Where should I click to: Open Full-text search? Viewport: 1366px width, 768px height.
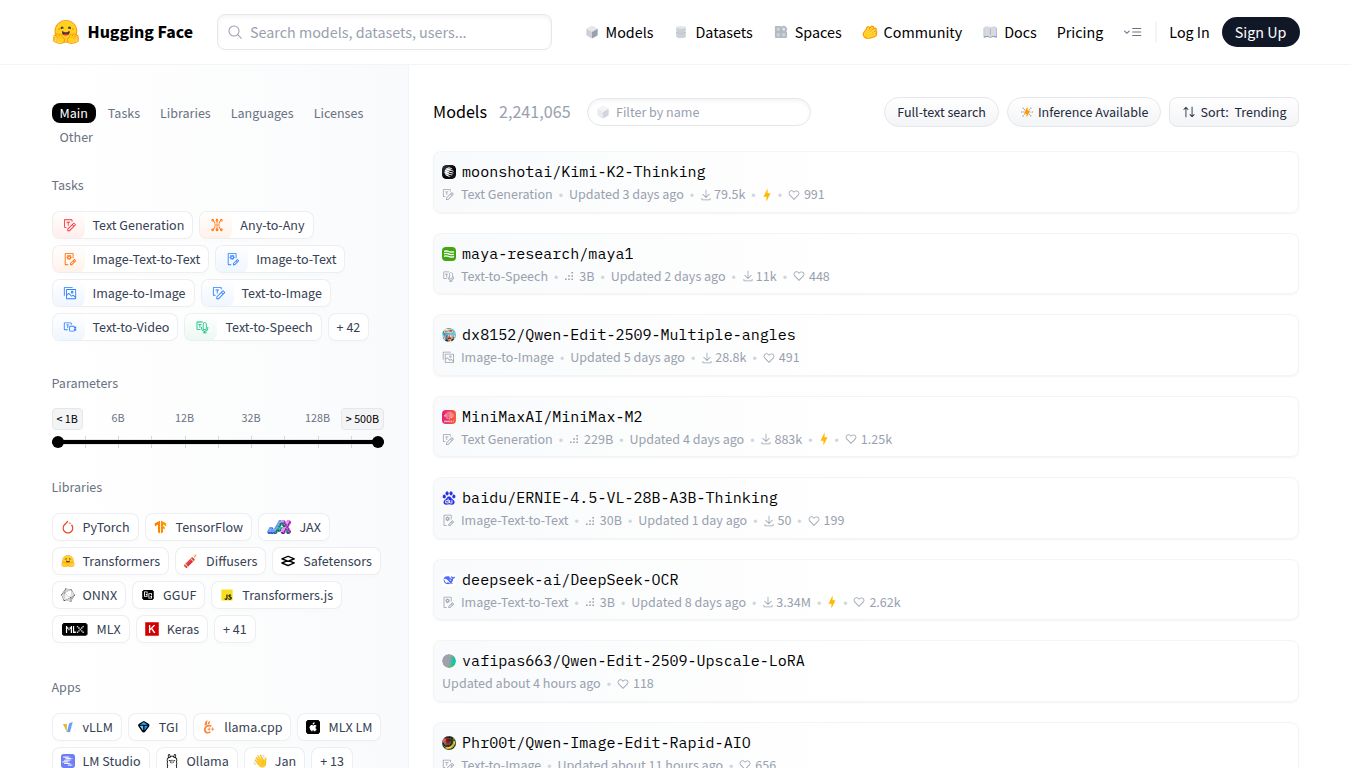coord(940,112)
